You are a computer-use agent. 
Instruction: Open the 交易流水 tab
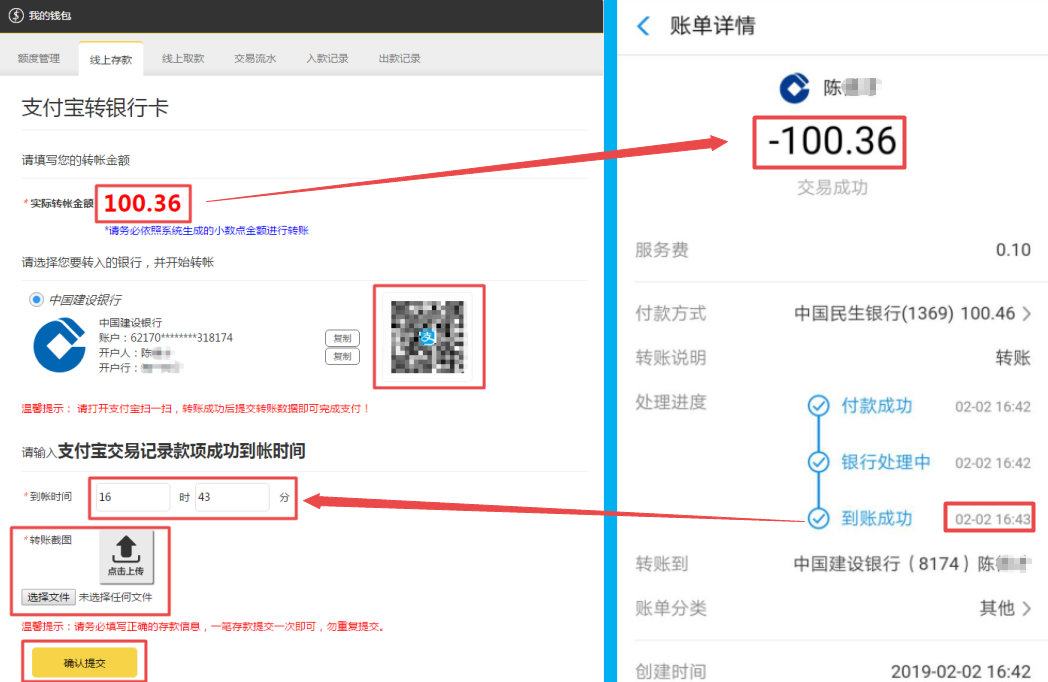[255, 59]
